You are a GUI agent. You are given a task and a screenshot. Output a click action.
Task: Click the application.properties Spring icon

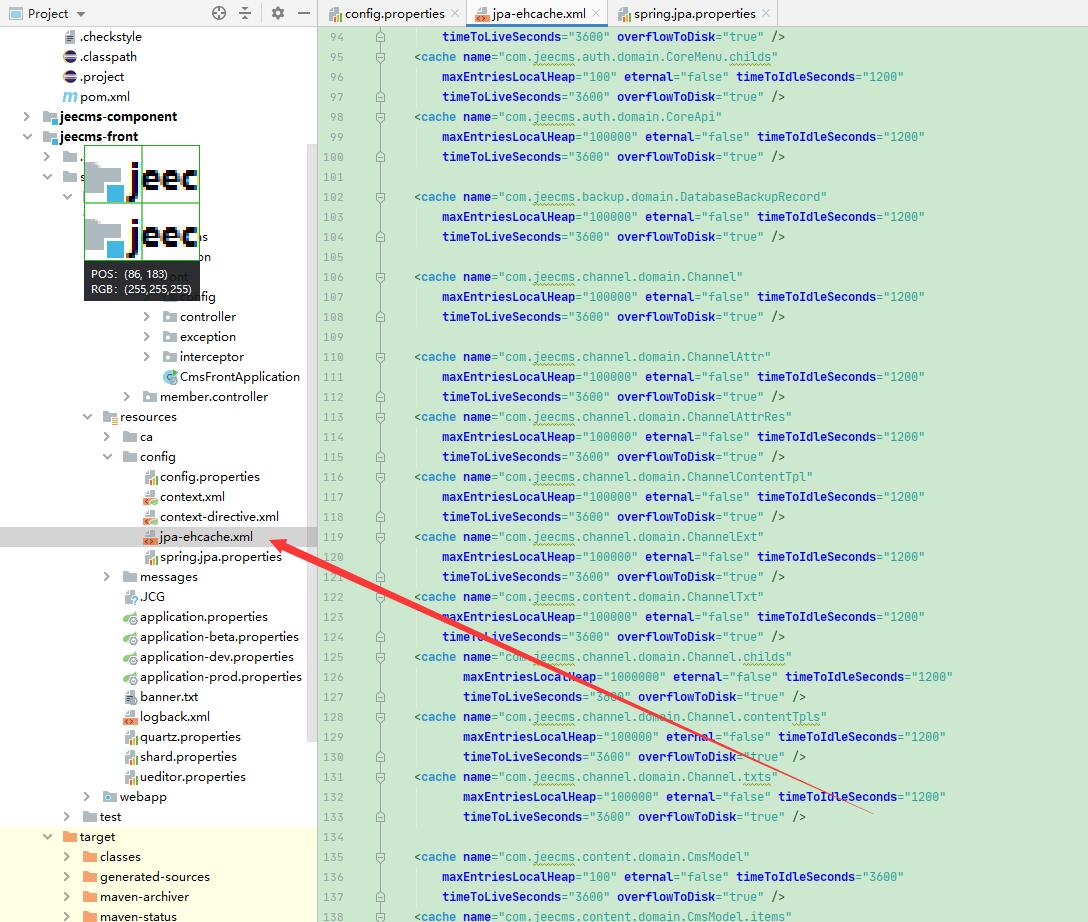[130, 617]
